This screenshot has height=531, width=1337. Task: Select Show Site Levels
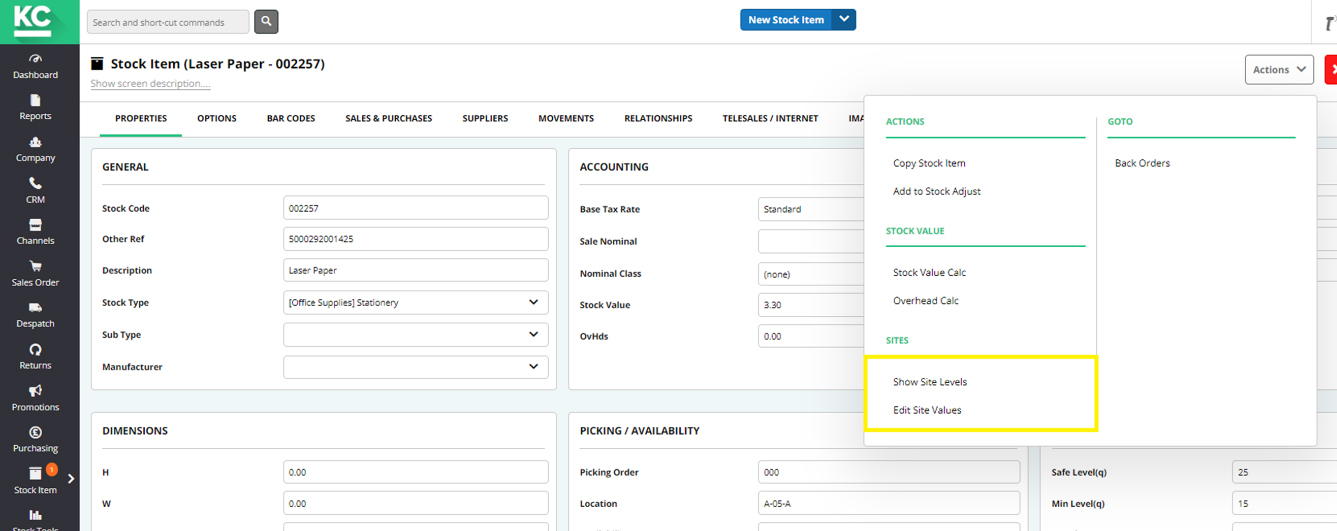coord(930,382)
